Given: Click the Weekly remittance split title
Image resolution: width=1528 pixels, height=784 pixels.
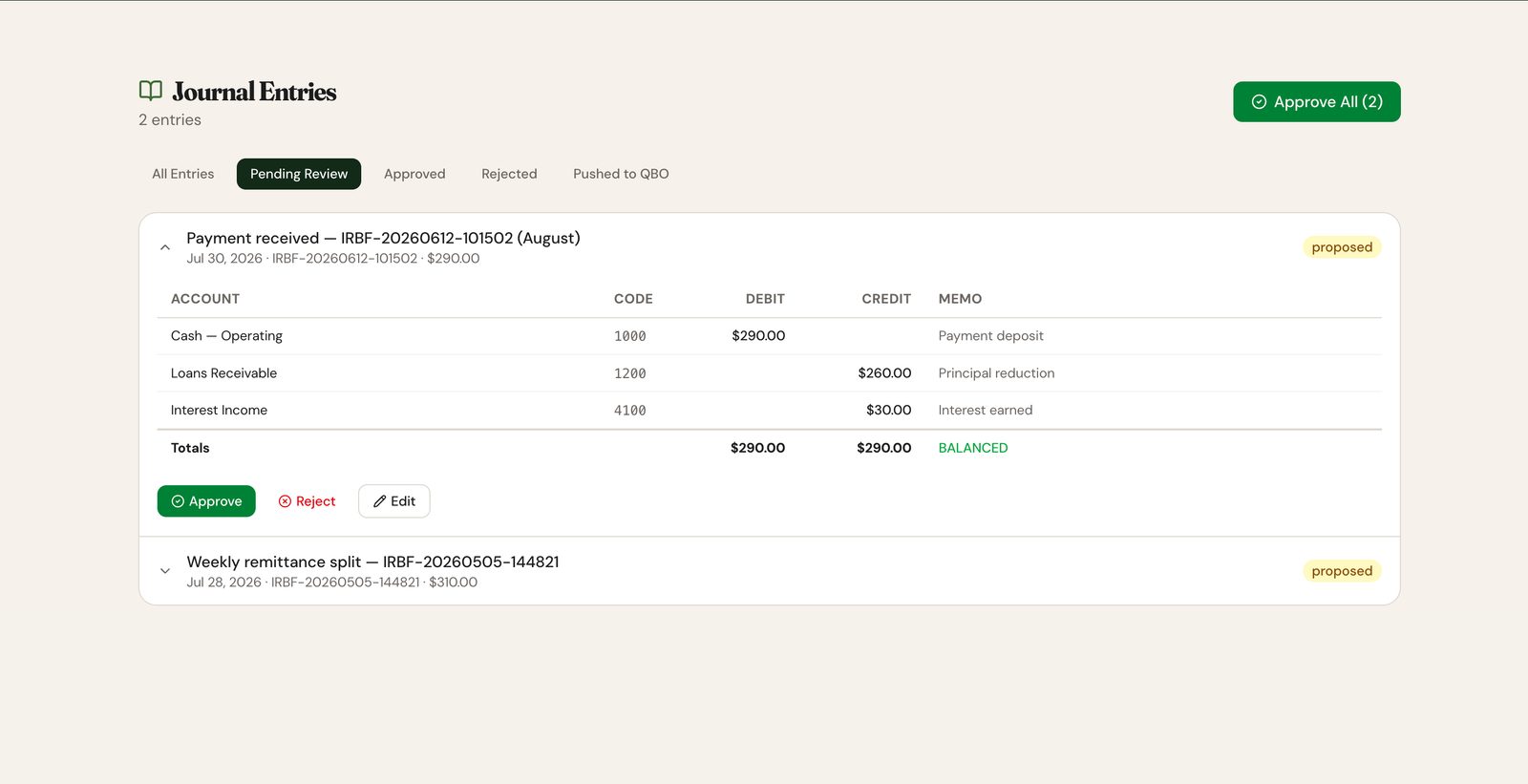Looking at the screenshot, I should pos(372,562).
